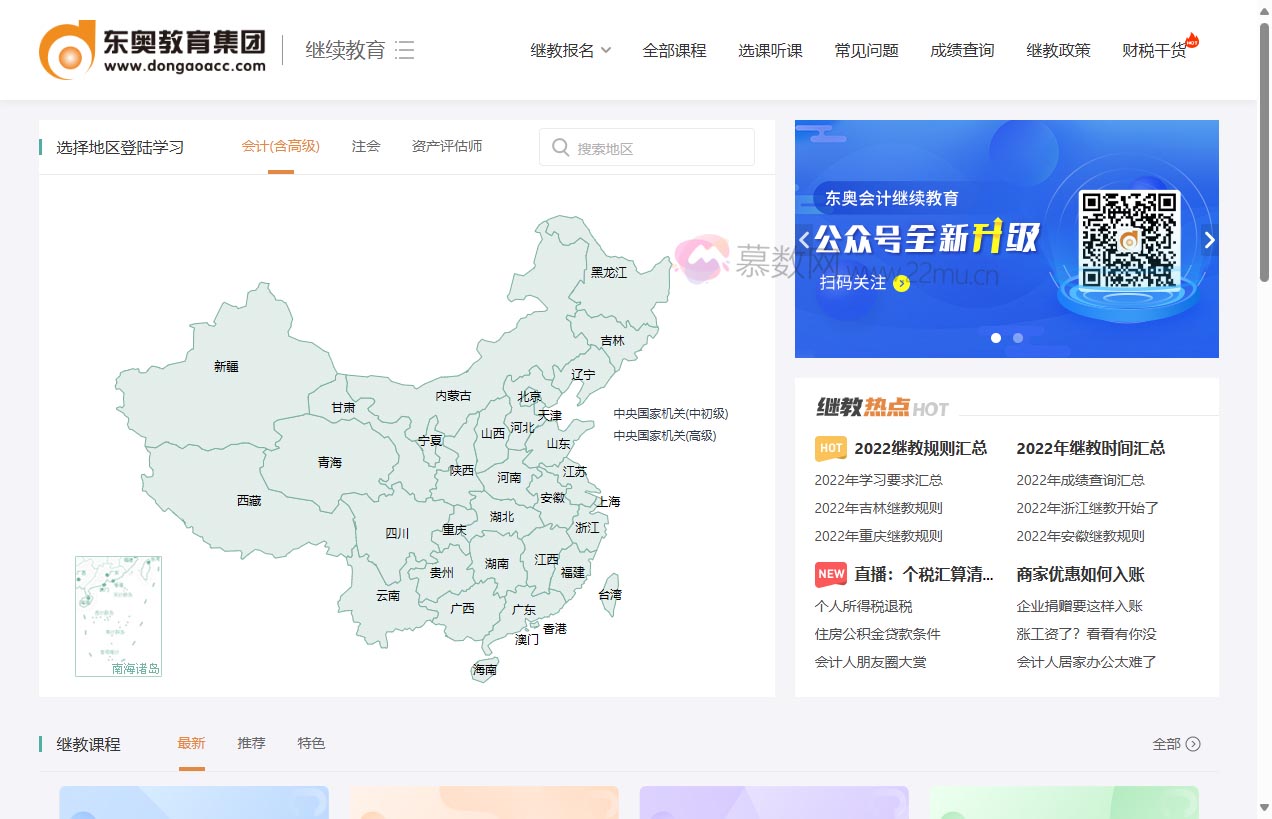
Task: Click the circular arrow next to 全部
Action: [x=1191, y=744]
